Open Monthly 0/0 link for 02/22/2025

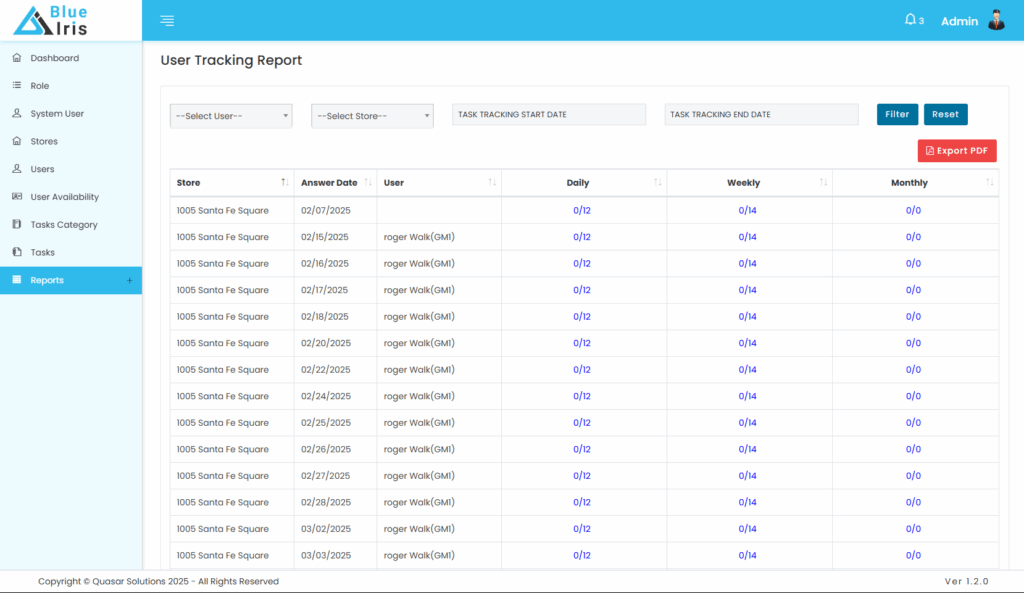(x=913, y=370)
